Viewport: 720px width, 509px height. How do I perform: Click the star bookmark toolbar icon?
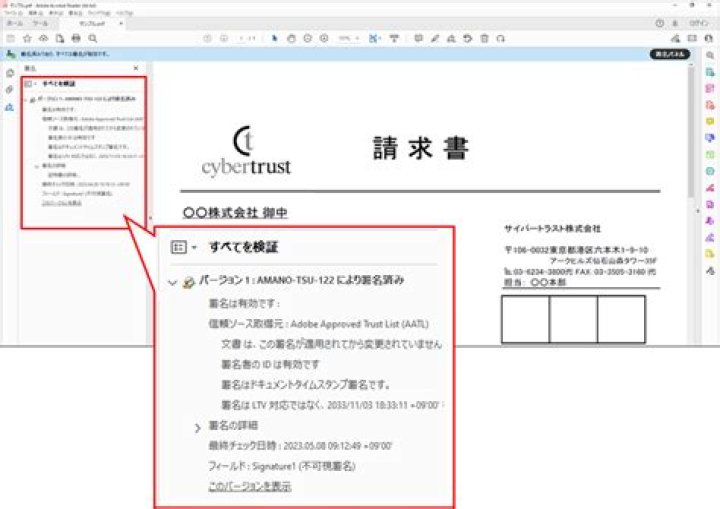pos(27,39)
